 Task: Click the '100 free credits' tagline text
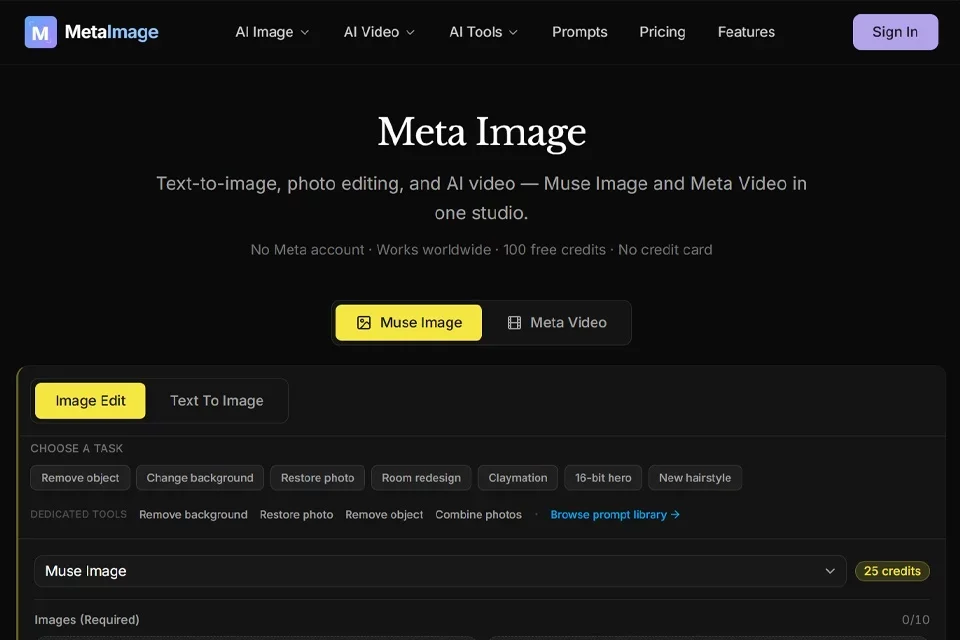pyautogui.click(x=554, y=250)
